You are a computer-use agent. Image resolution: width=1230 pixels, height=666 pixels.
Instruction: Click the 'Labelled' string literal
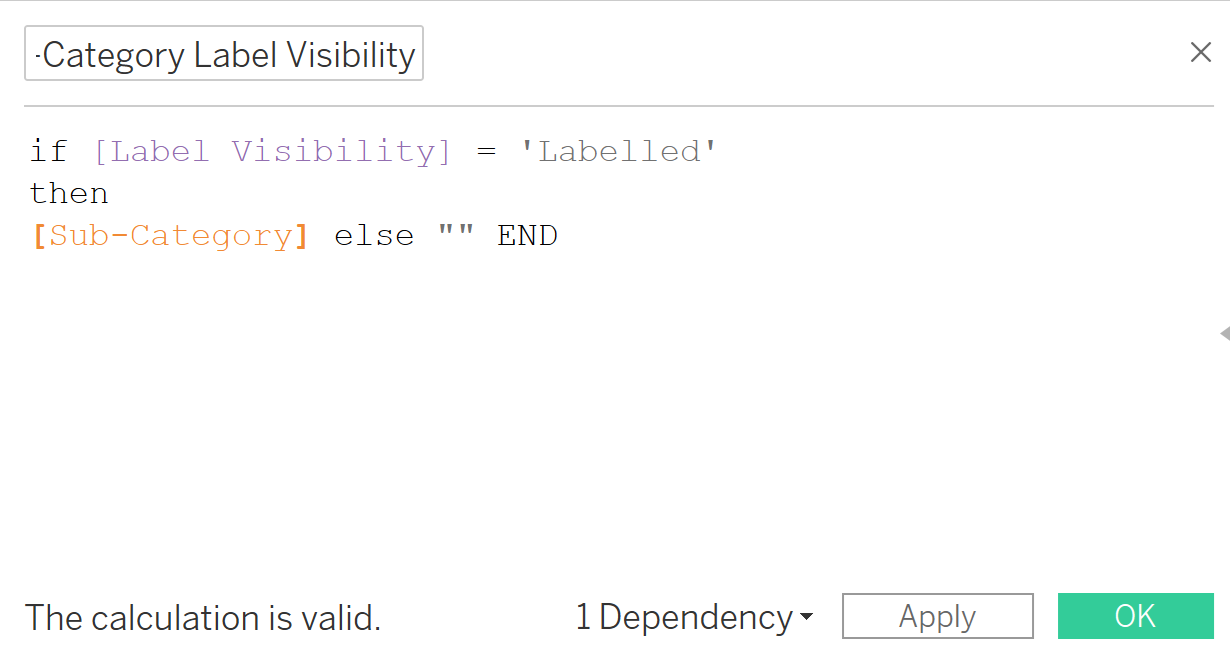[x=618, y=152]
